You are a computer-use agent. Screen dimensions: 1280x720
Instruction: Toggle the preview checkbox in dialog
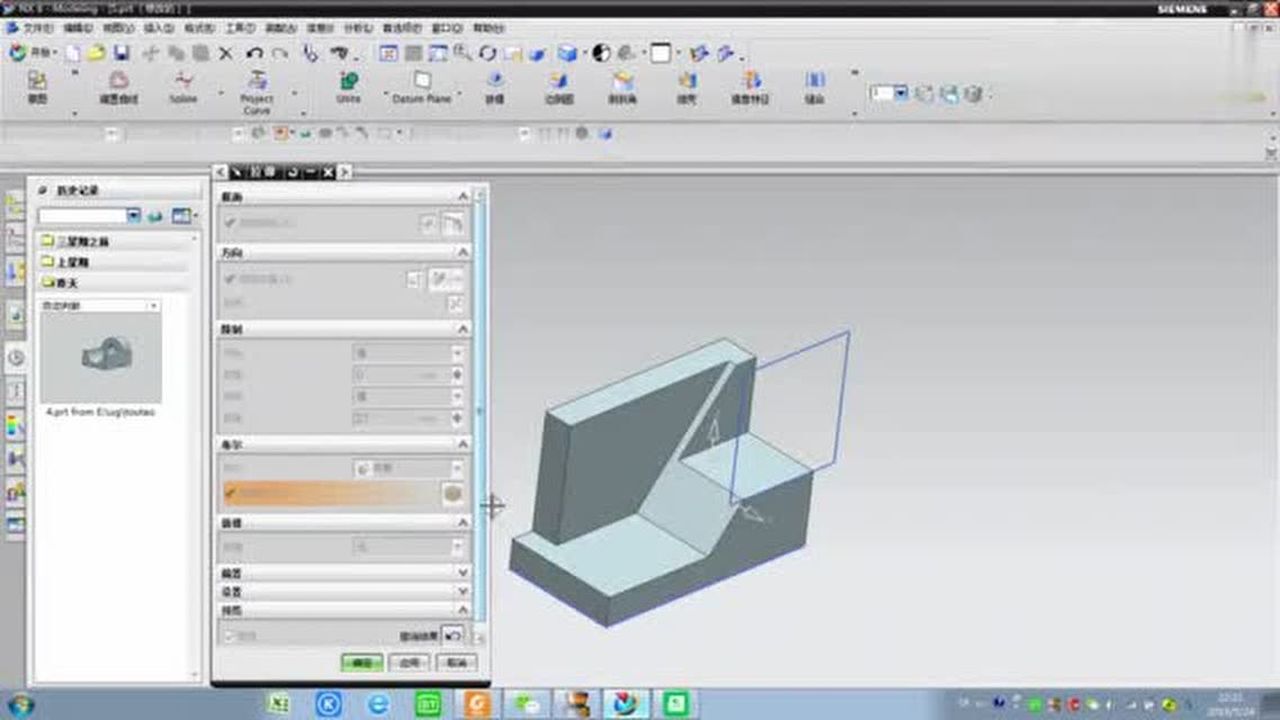click(x=231, y=635)
